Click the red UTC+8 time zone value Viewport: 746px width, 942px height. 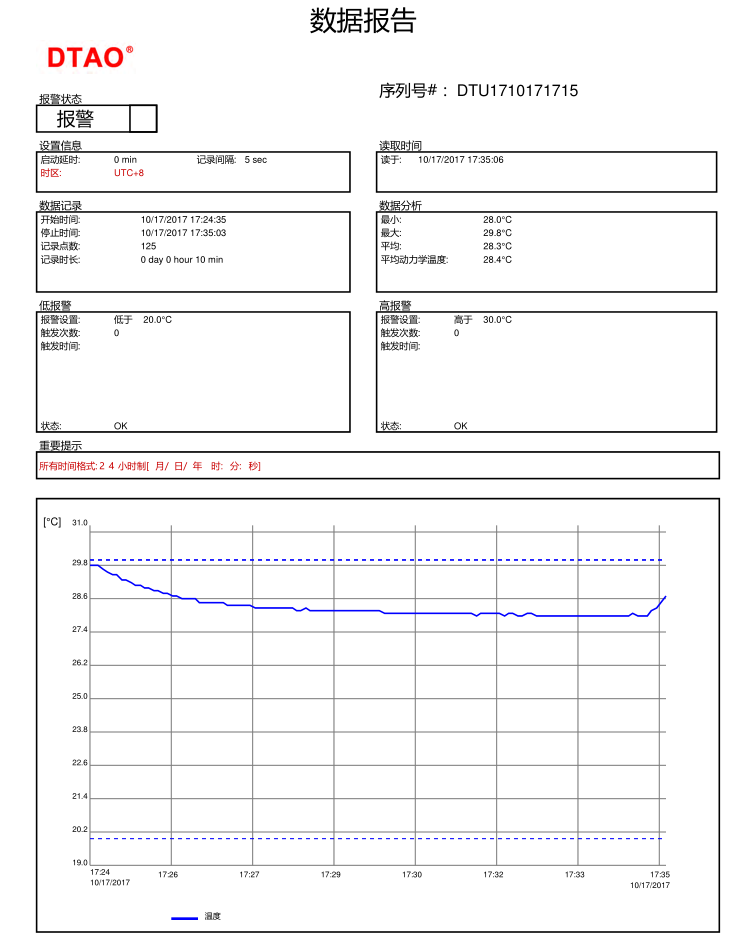pyautogui.click(x=129, y=173)
